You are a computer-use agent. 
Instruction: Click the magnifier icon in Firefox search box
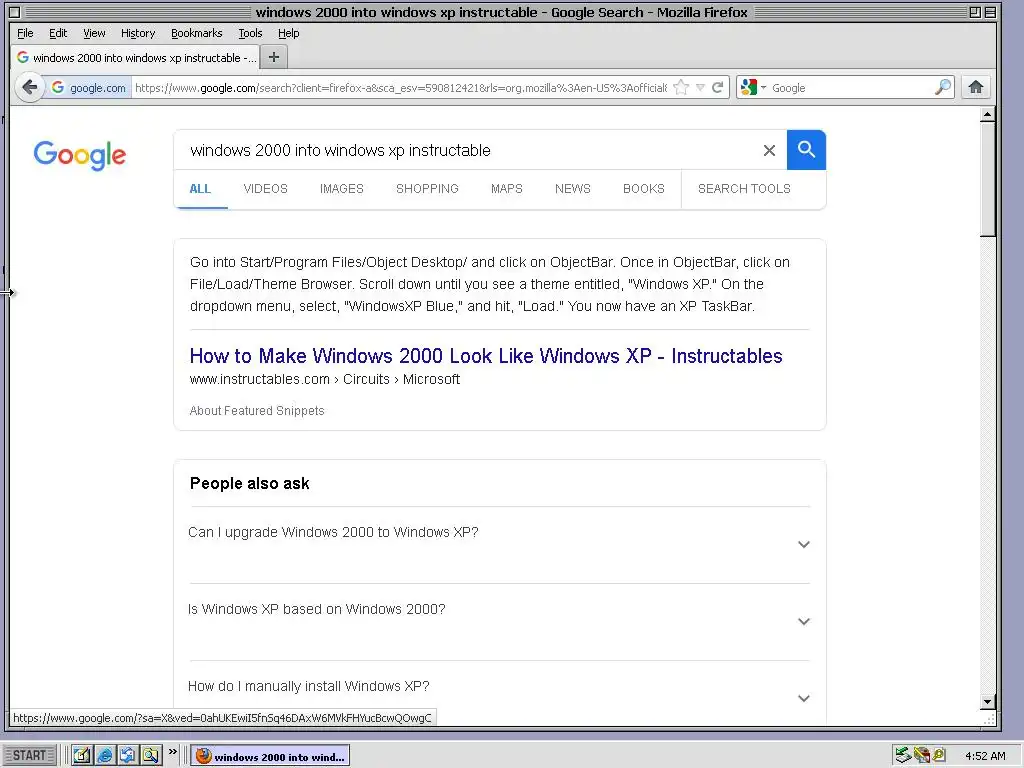pyautogui.click(x=942, y=87)
